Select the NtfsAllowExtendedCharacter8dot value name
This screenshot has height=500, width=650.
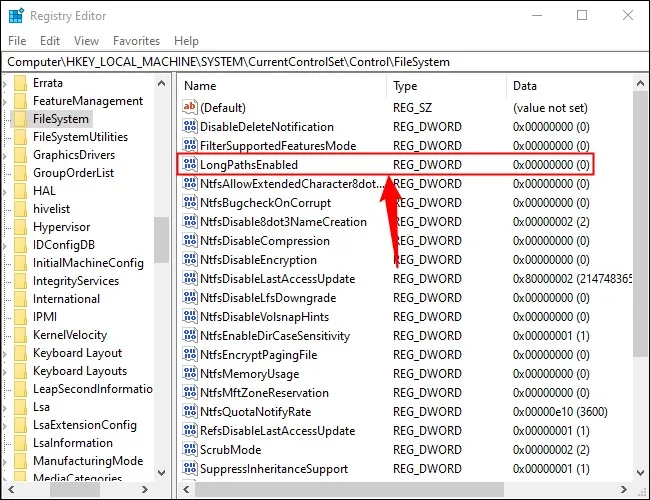point(292,184)
